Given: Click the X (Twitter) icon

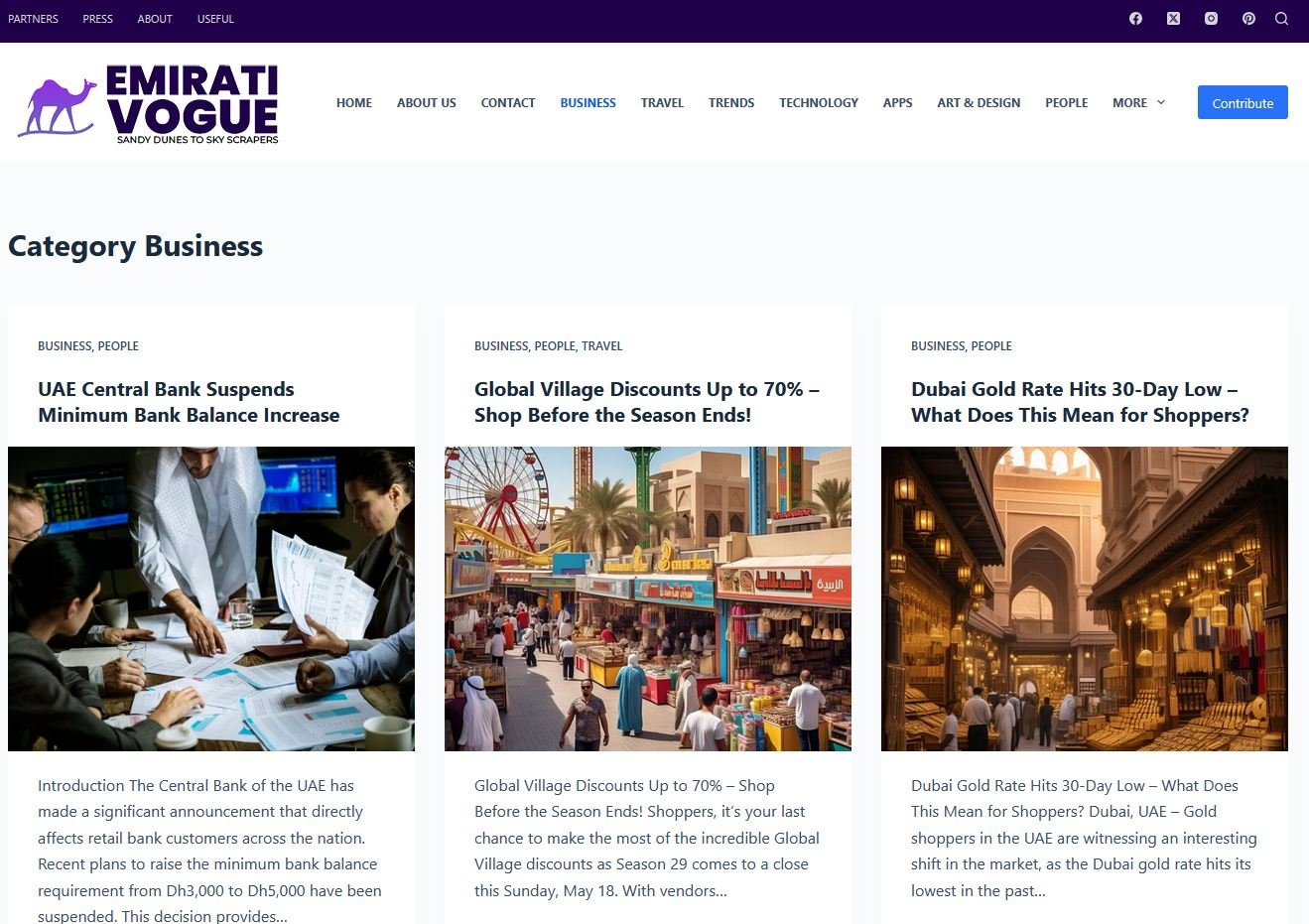Looking at the screenshot, I should coord(1173,19).
